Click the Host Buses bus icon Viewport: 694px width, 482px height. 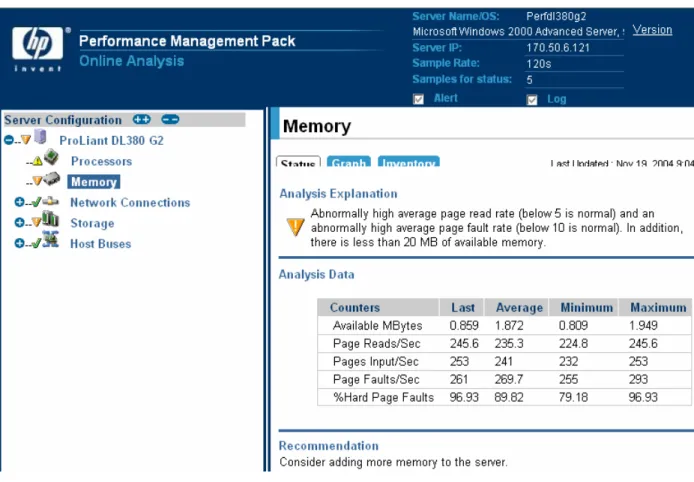(50, 239)
